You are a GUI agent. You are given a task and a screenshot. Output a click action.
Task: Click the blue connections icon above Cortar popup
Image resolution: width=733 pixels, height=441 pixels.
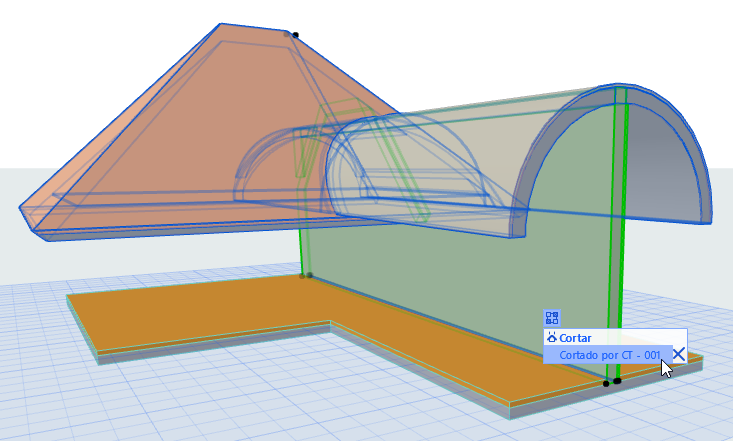(x=552, y=318)
